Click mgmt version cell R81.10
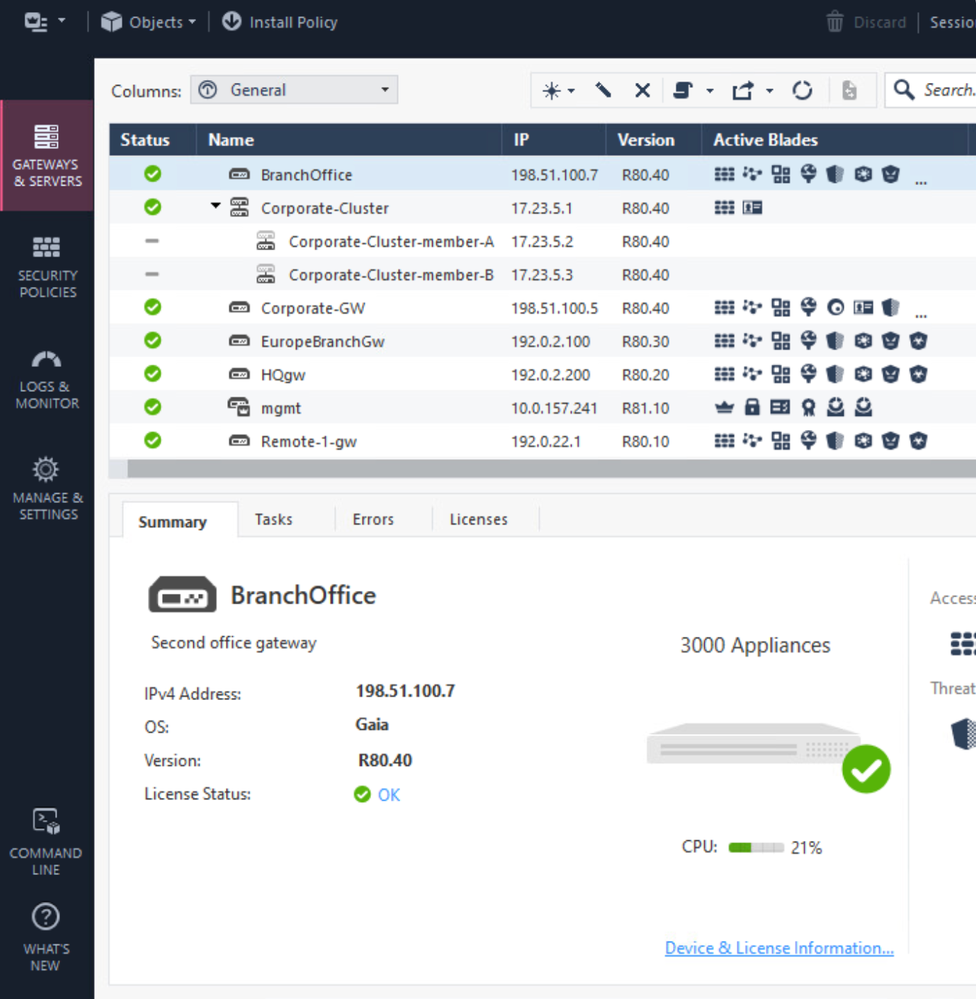The image size is (976, 999). click(645, 408)
